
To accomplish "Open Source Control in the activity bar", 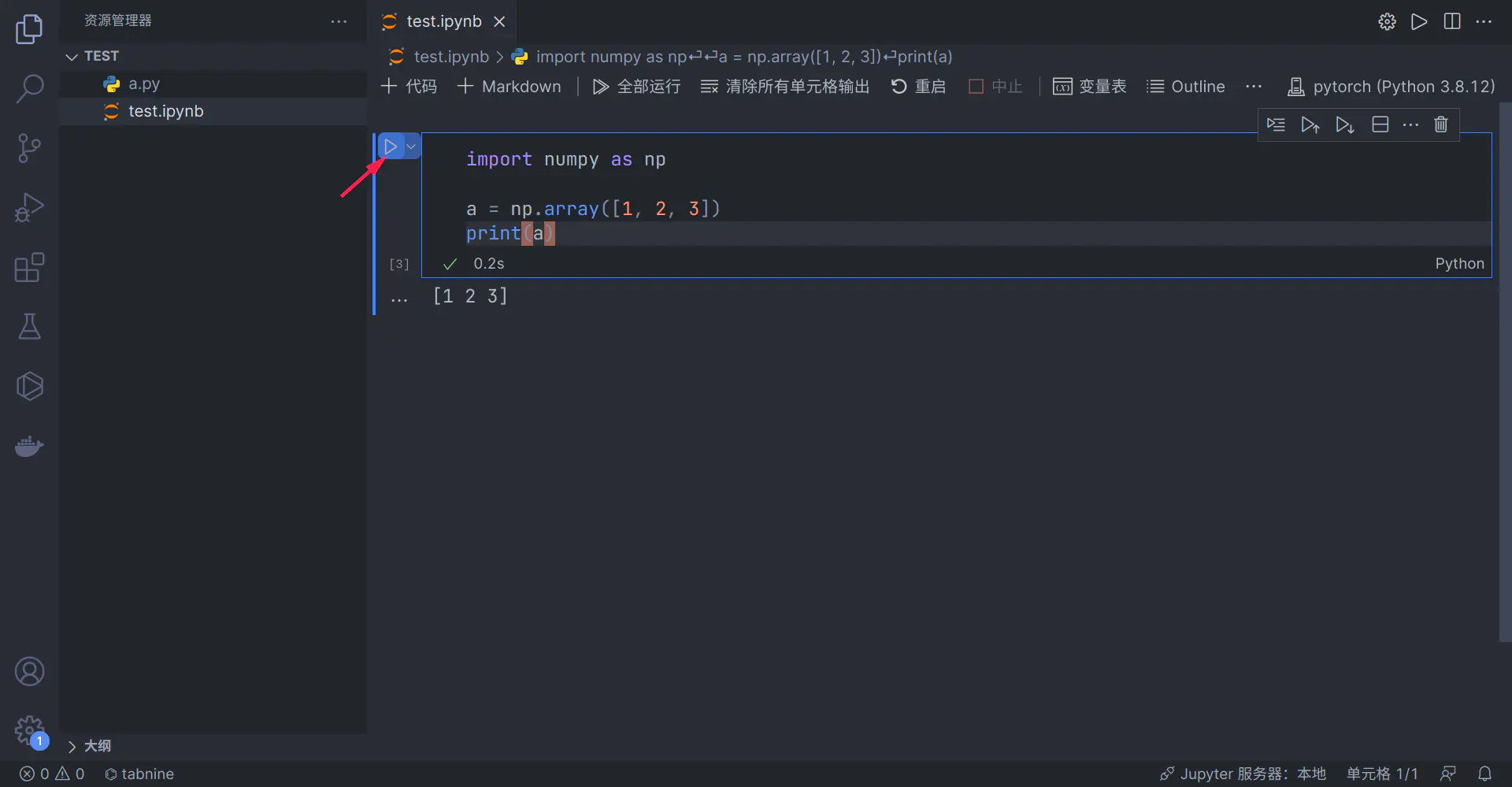I will pyautogui.click(x=29, y=148).
